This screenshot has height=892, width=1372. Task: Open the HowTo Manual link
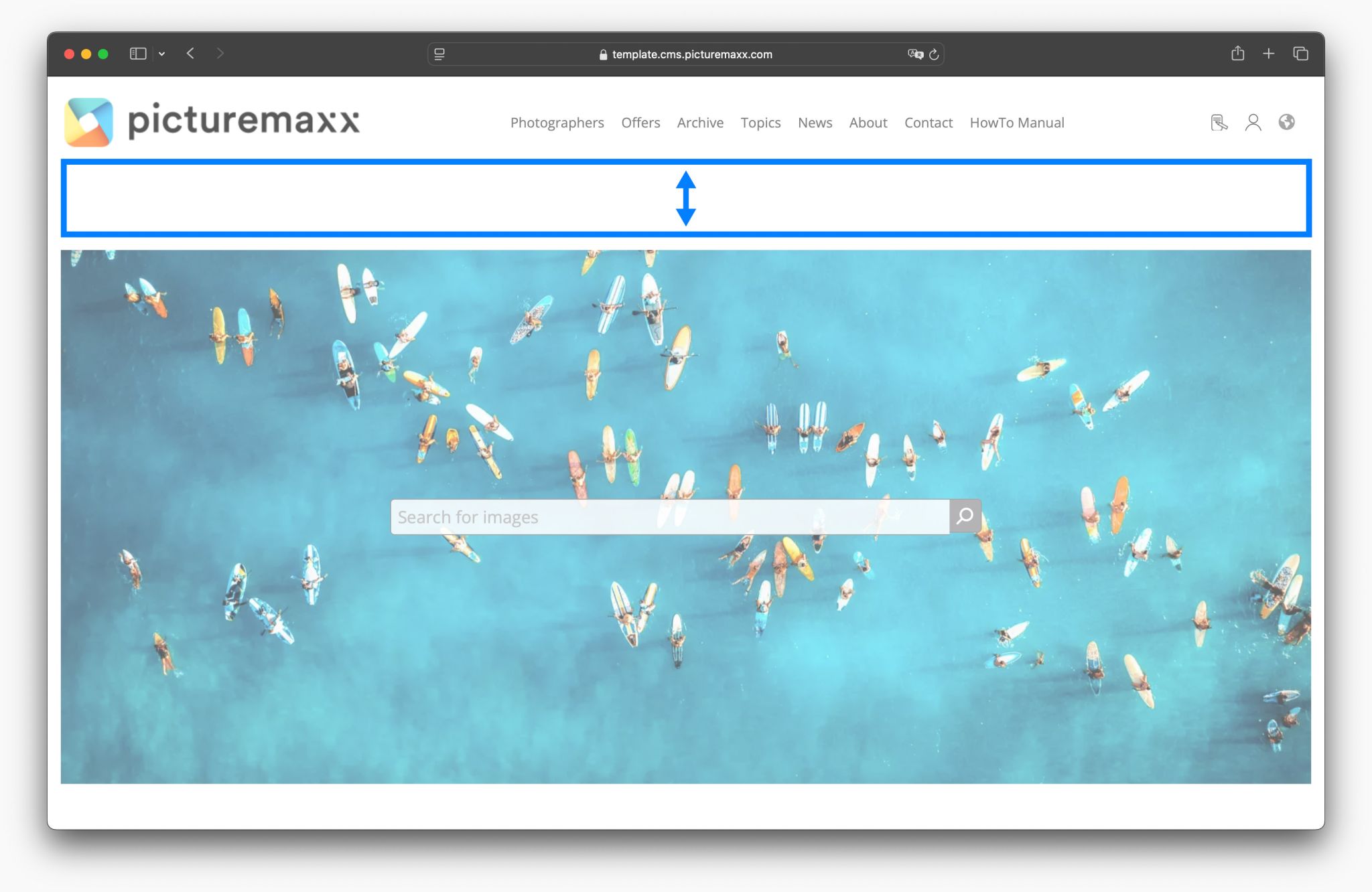click(x=1016, y=123)
